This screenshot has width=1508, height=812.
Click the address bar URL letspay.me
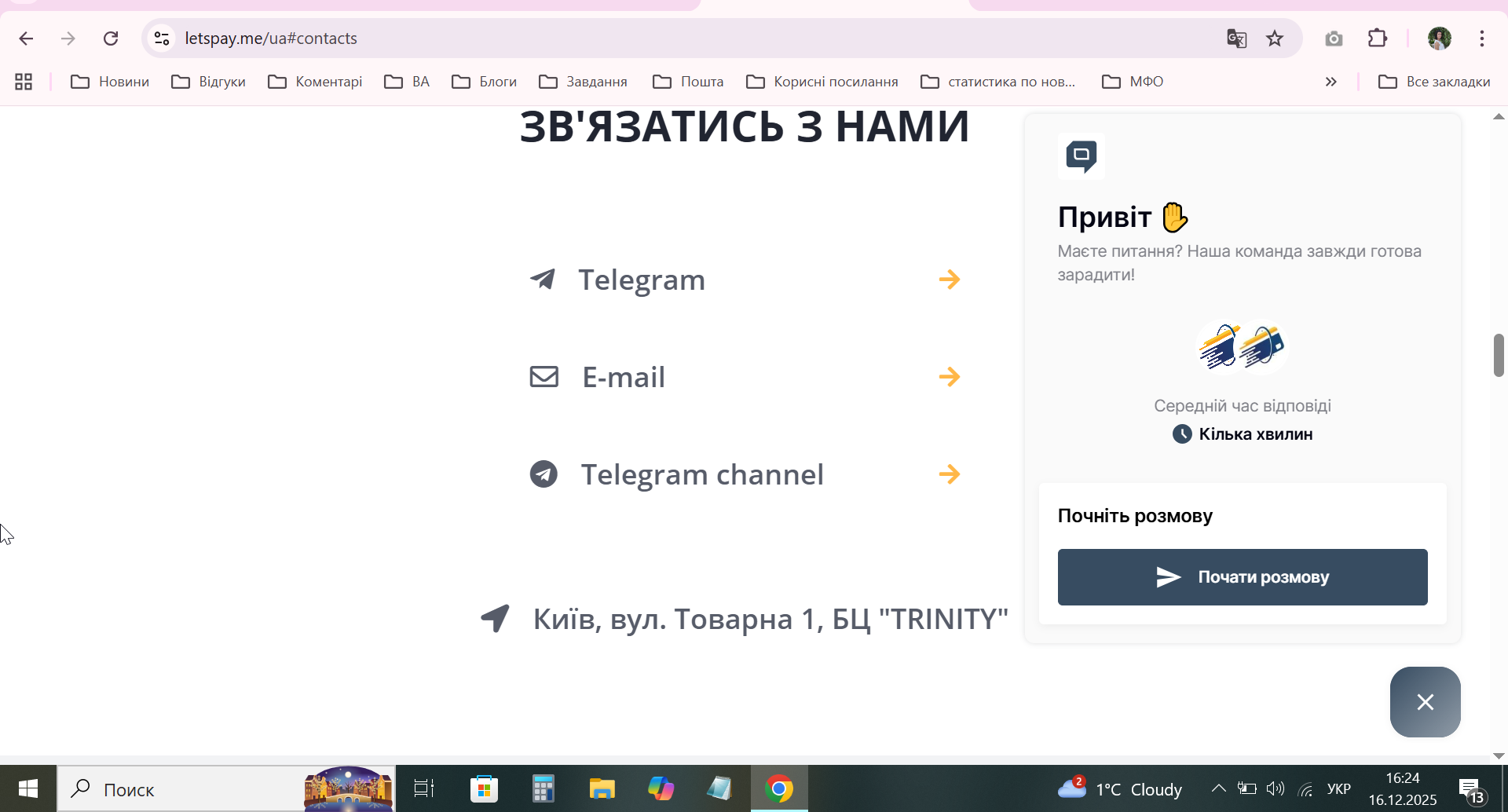271,38
